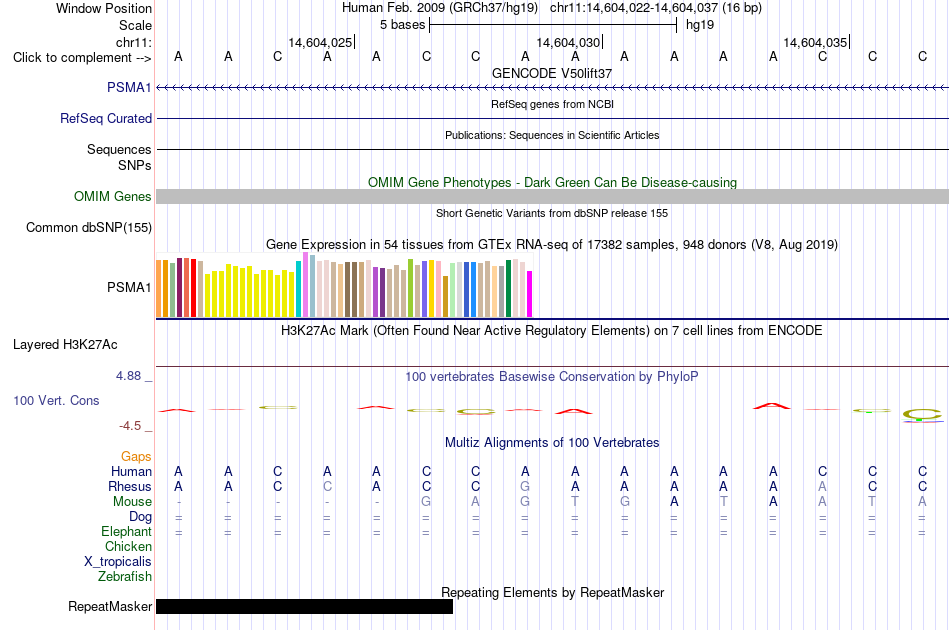Click the 14,604,030 ruler coordinate
This screenshot has height=630, width=950.
pyautogui.click(x=568, y=42)
